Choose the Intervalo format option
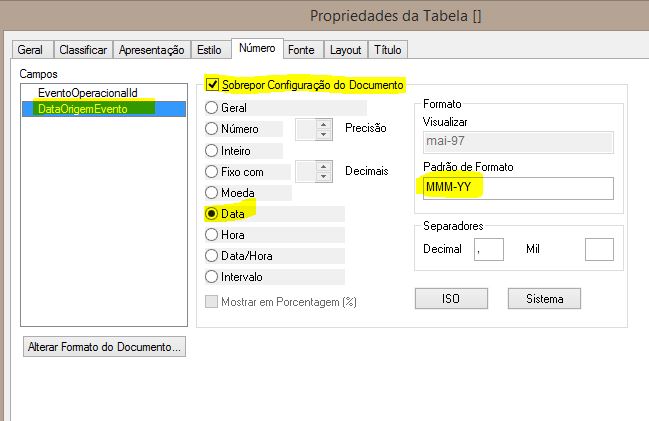The image size is (649, 421). pyautogui.click(x=211, y=276)
